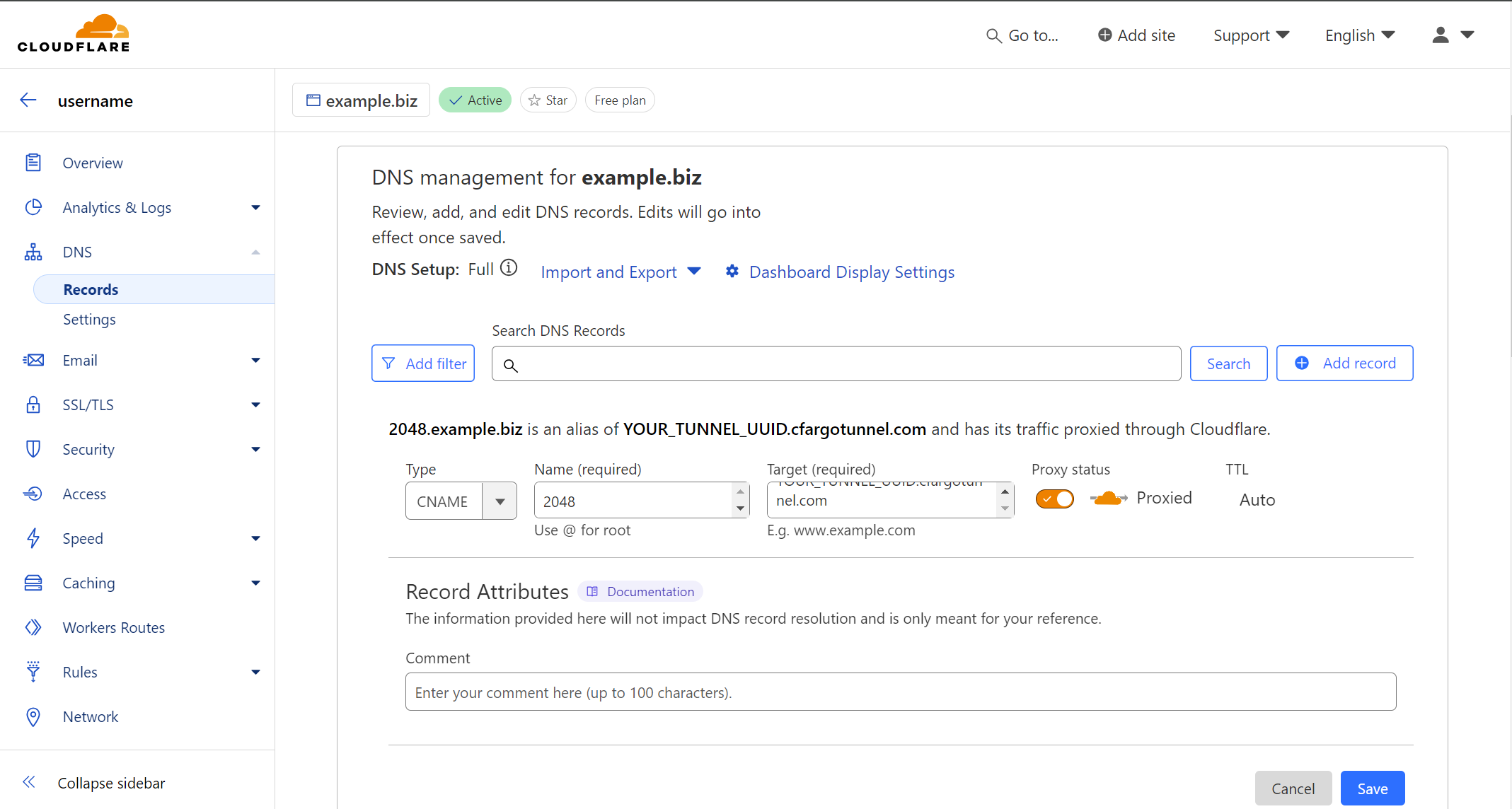Click the plus icon beside Add site
1512x809 pixels.
click(x=1104, y=35)
